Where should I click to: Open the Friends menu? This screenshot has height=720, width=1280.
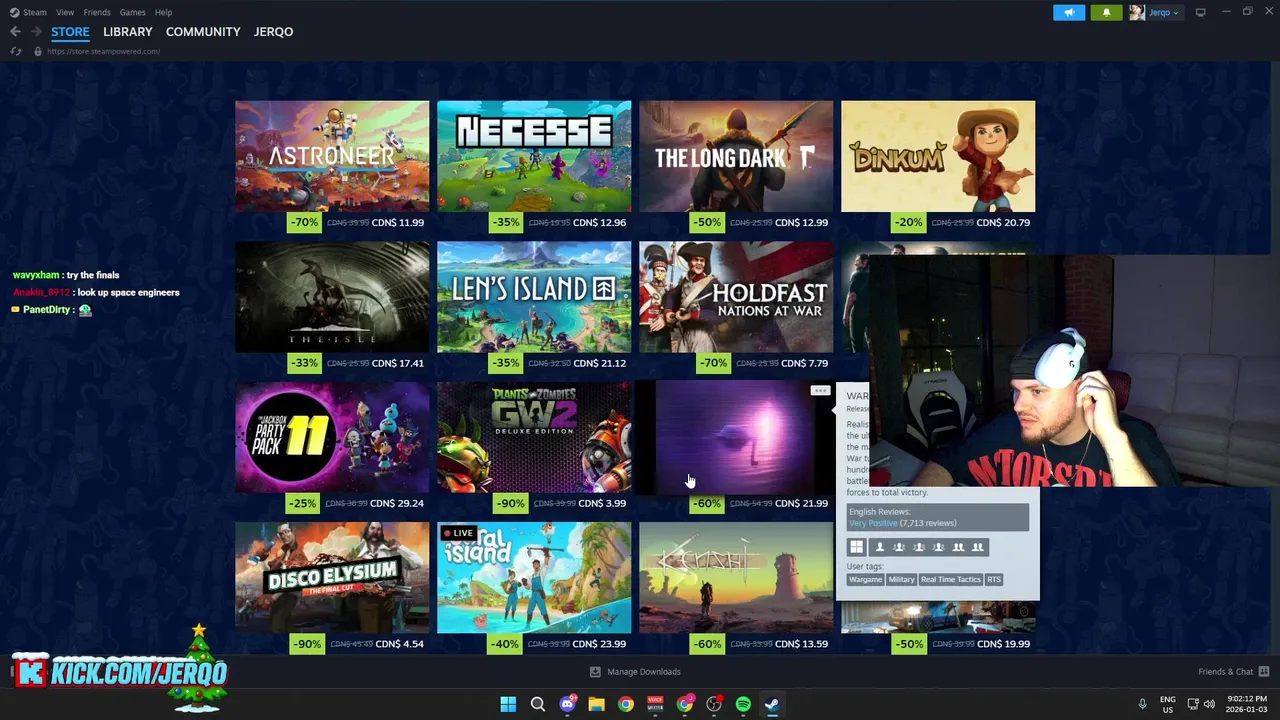click(x=97, y=12)
